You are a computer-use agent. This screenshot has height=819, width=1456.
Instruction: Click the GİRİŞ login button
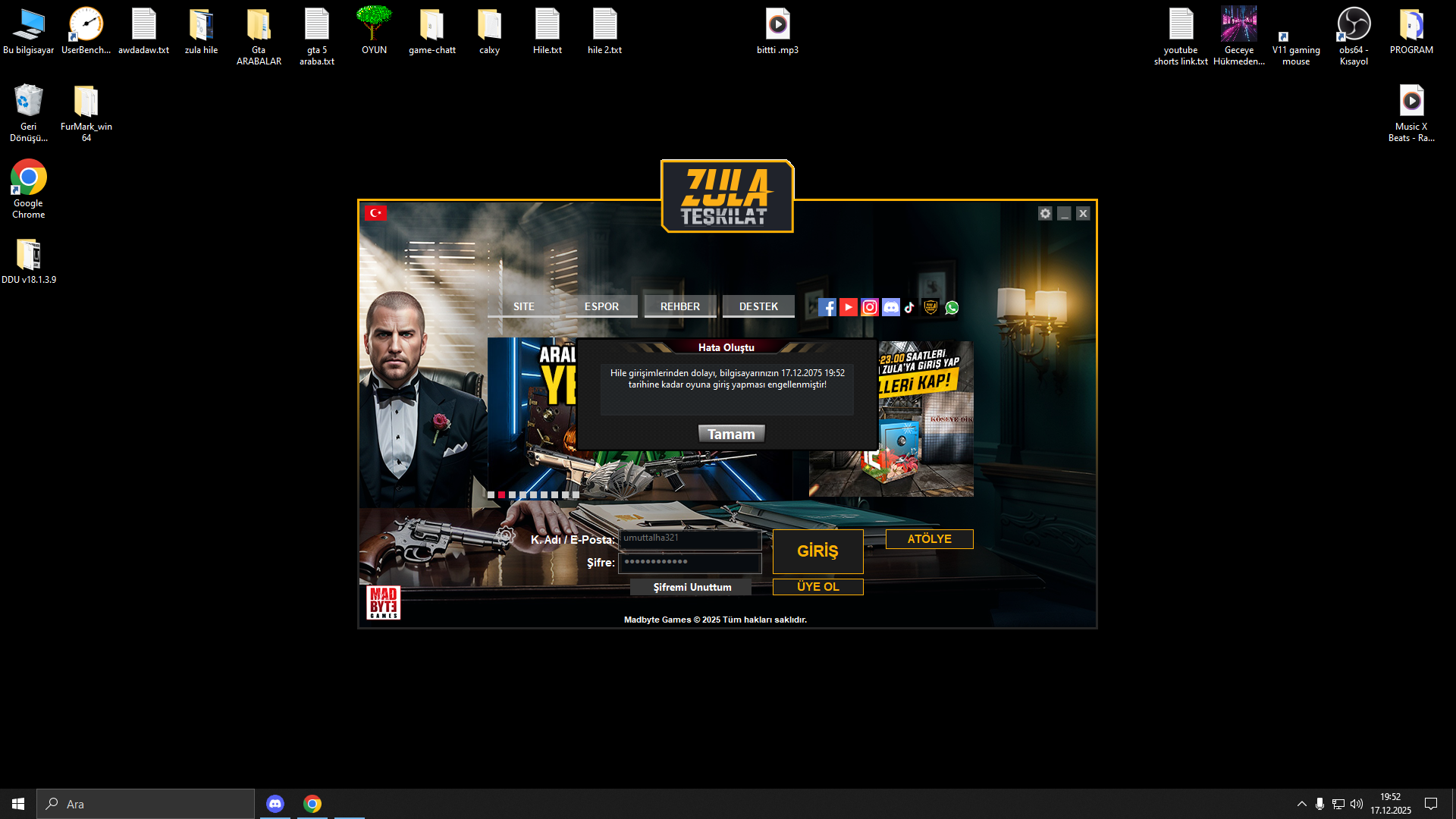tap(817, 551)
